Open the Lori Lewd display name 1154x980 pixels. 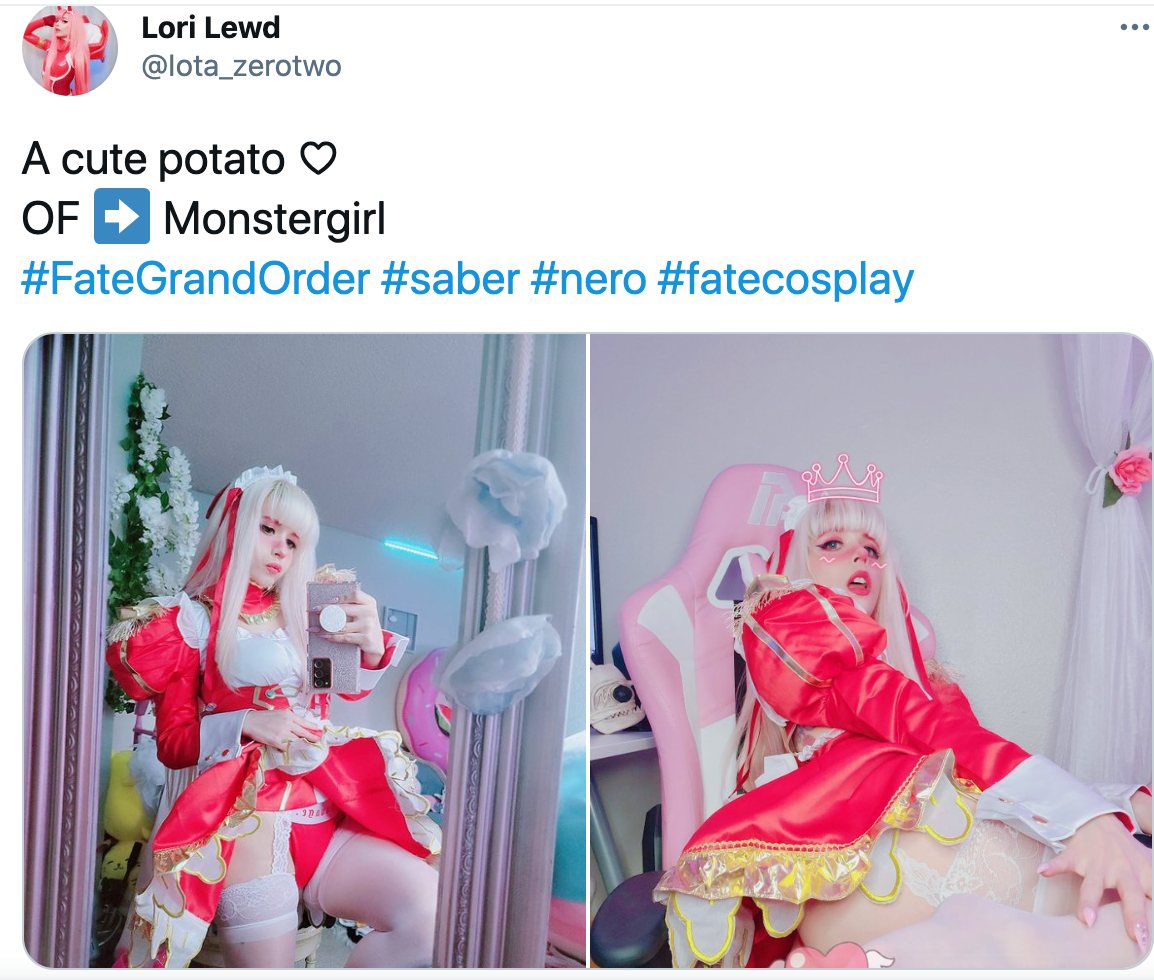pyautogui.click(x=210, y=28)
